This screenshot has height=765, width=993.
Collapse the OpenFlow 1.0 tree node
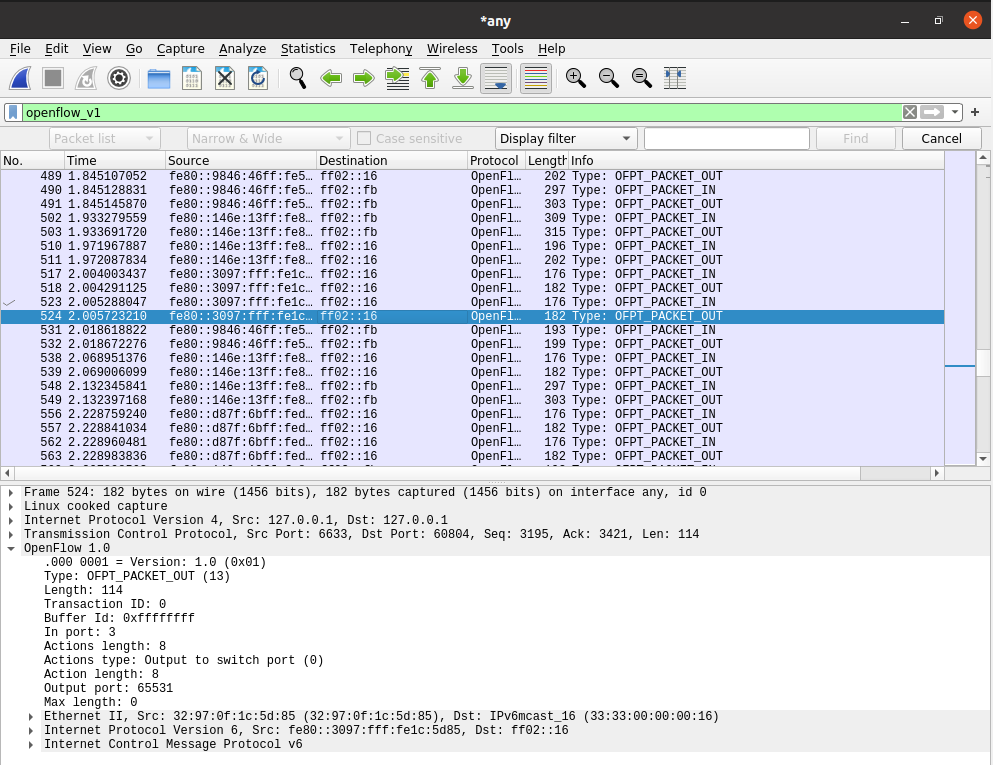click(11, 548)
